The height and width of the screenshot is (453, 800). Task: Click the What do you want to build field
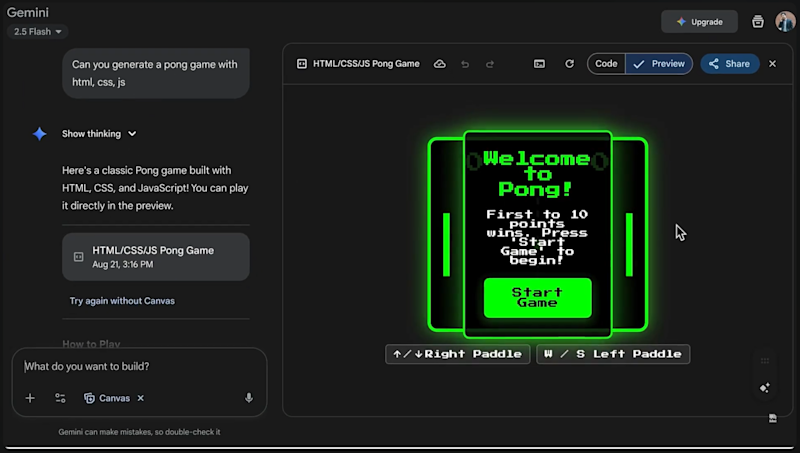pyautogui.click(x=139, y=366)
